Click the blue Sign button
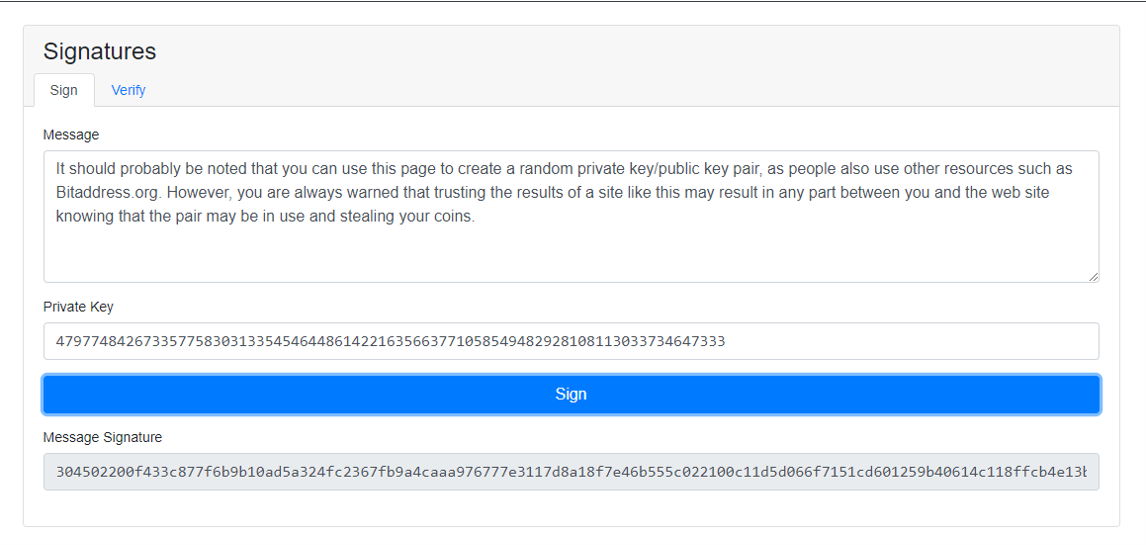The height and width of the screenshot is (545, 1146). (571, 395)
